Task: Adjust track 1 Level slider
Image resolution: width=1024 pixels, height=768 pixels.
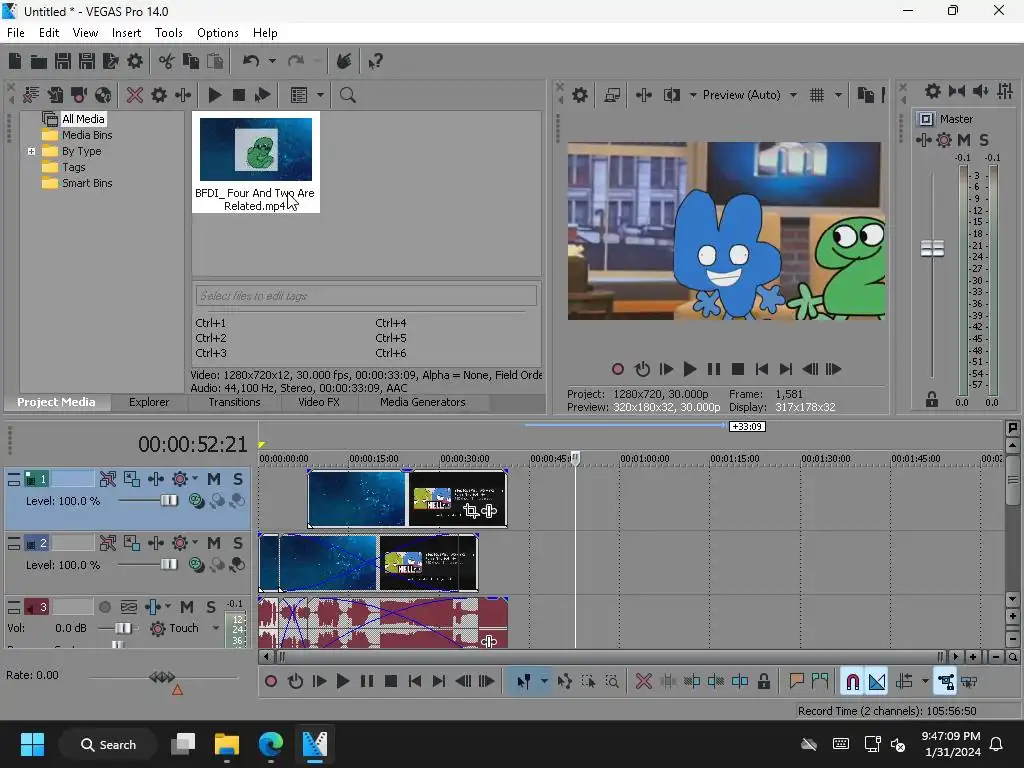Action: [x=168, y=501]
